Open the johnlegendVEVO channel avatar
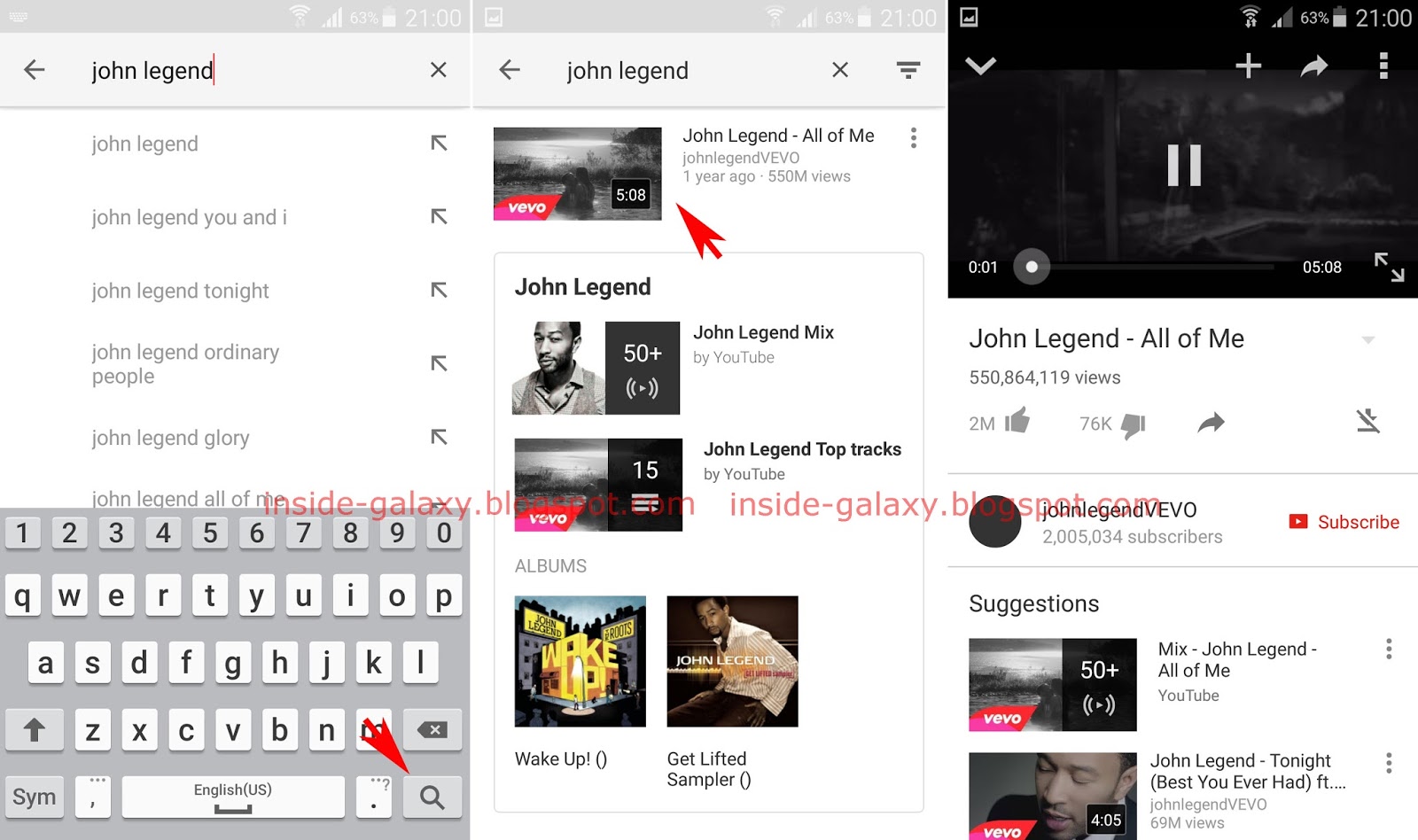Viewport: 1418px width, 840px height. pyautogui.click(x=995, y=521)
